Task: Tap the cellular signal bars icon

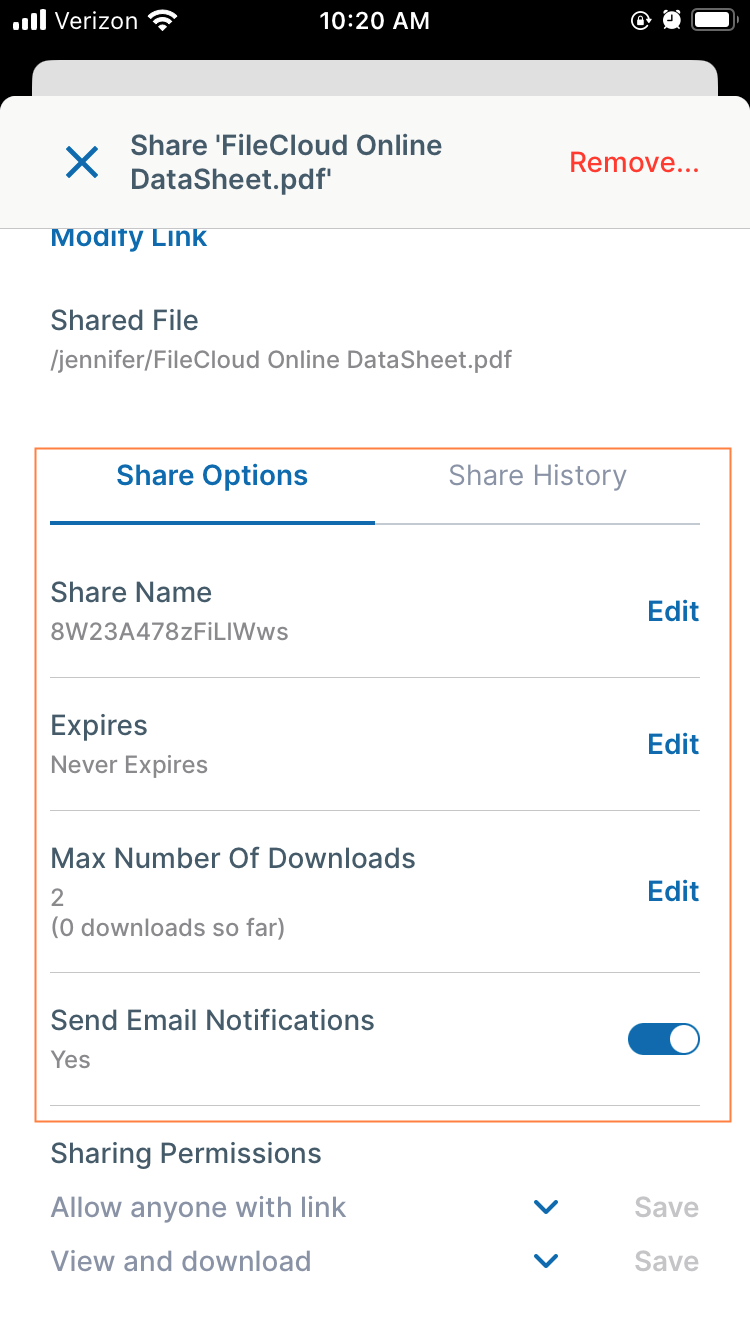Action: pyautogui.click(x=30, y=20)
